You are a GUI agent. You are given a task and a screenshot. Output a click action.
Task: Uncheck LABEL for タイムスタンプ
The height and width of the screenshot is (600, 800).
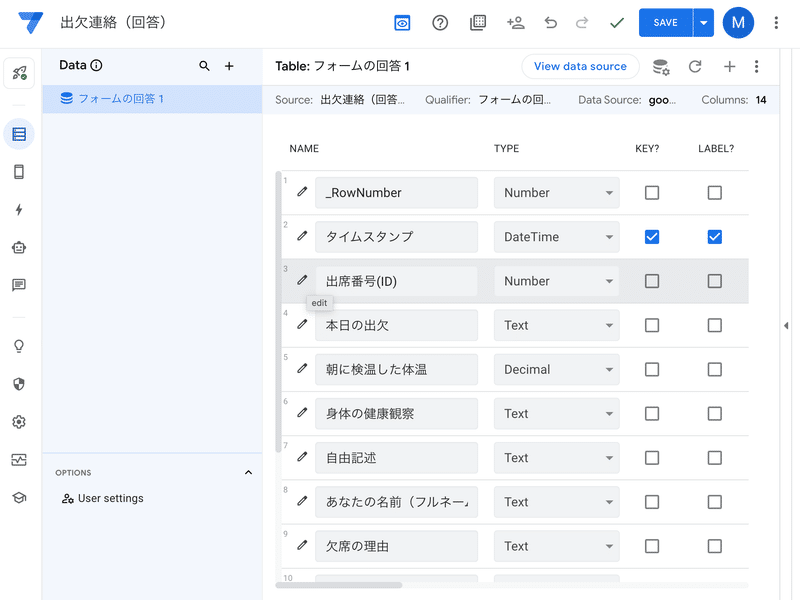click(714, 237)
